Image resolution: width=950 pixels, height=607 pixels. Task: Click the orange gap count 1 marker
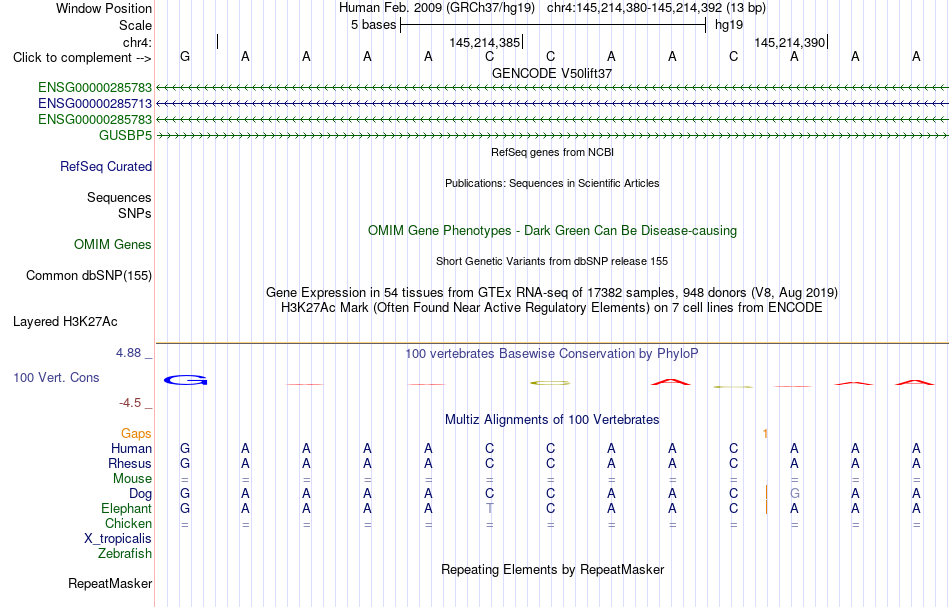tap(765, 434)
